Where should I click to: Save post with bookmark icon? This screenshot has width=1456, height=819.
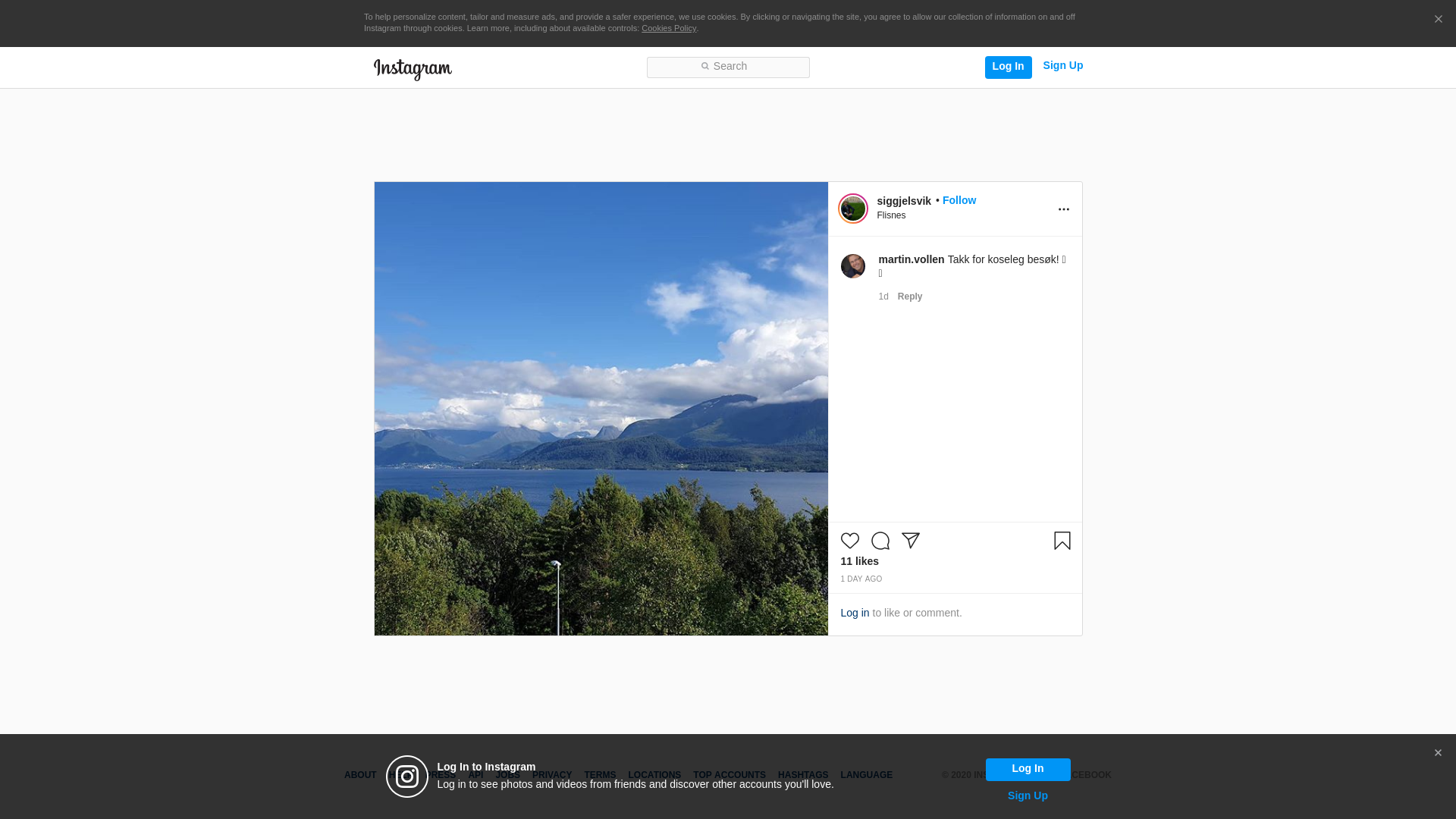[x=1062, y=541]
